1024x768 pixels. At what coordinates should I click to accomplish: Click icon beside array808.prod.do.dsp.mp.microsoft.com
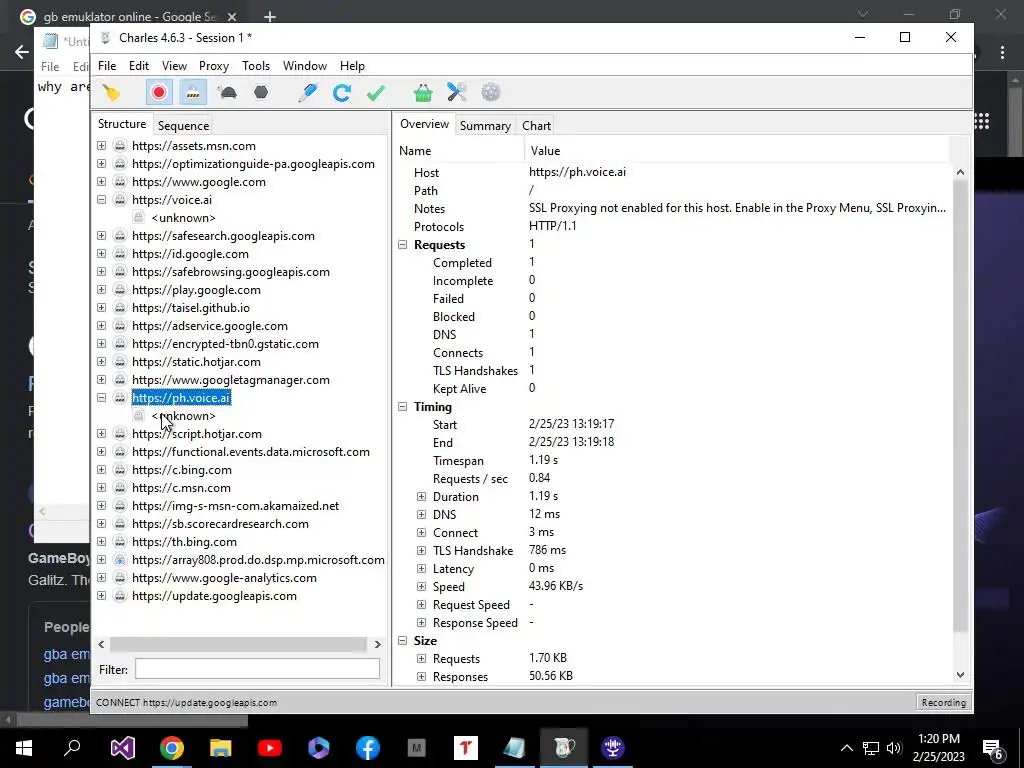pyautogui.click(x=120, y=560)
